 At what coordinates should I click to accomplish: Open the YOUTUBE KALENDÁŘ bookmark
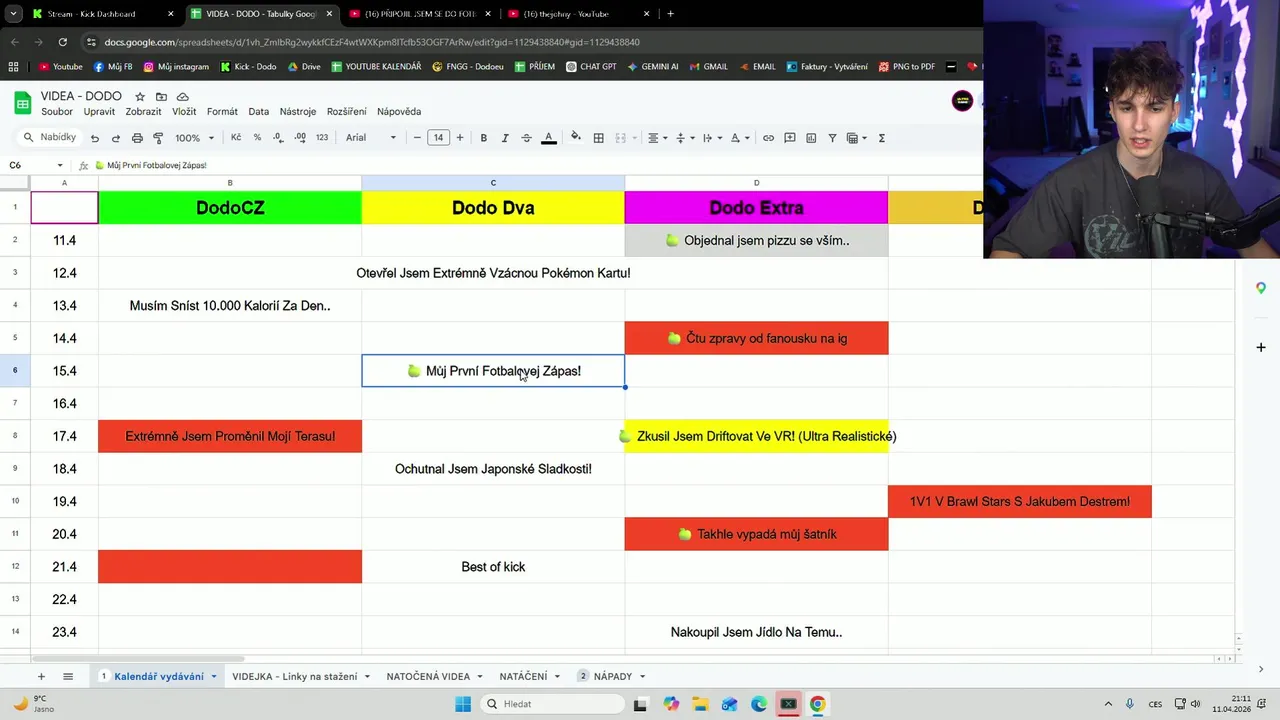(376, 67)
